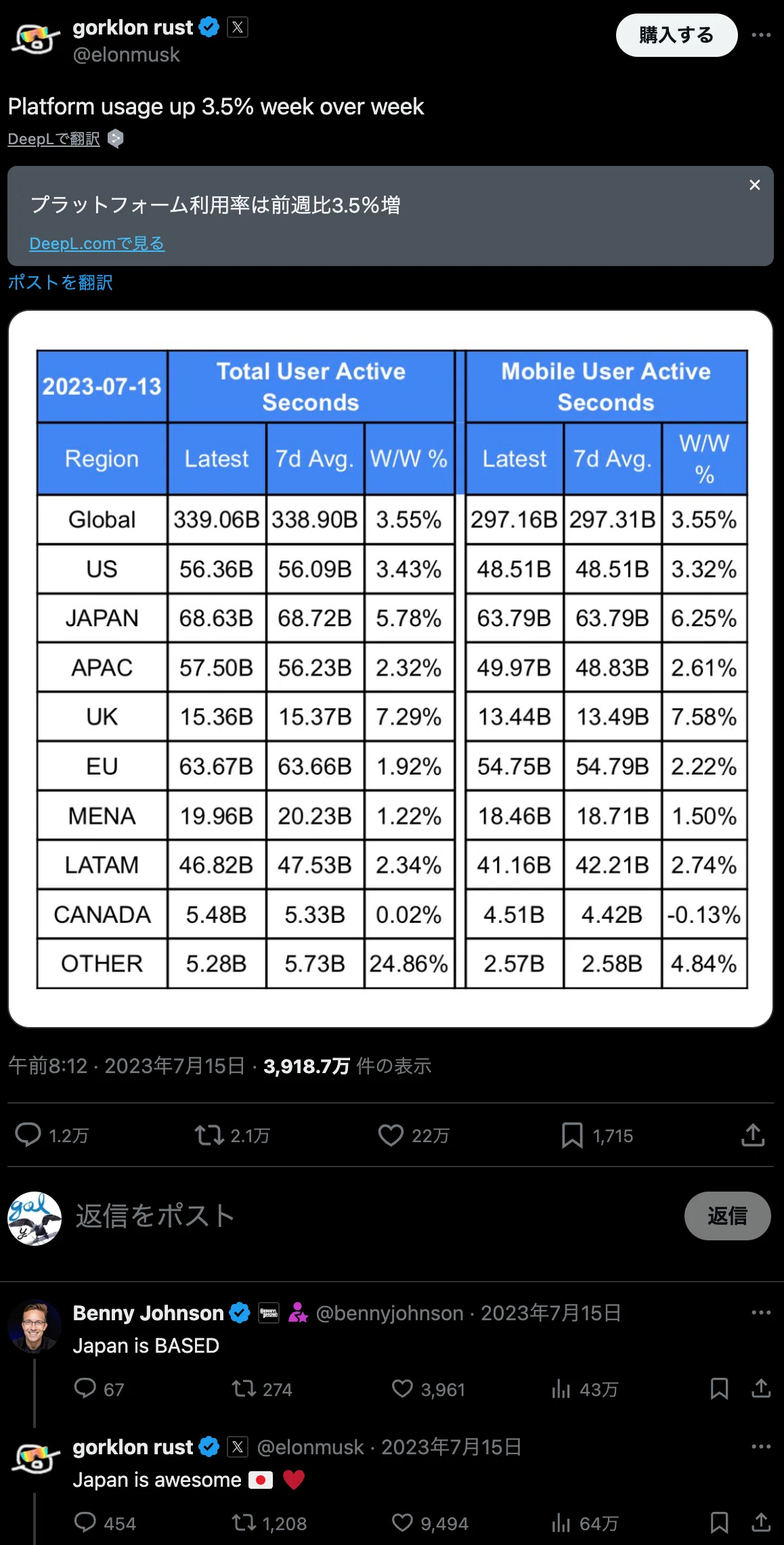Bookmark the main post showing 1,715
The width and height of the screenshot is (784, 1545).
[572, 1135]
